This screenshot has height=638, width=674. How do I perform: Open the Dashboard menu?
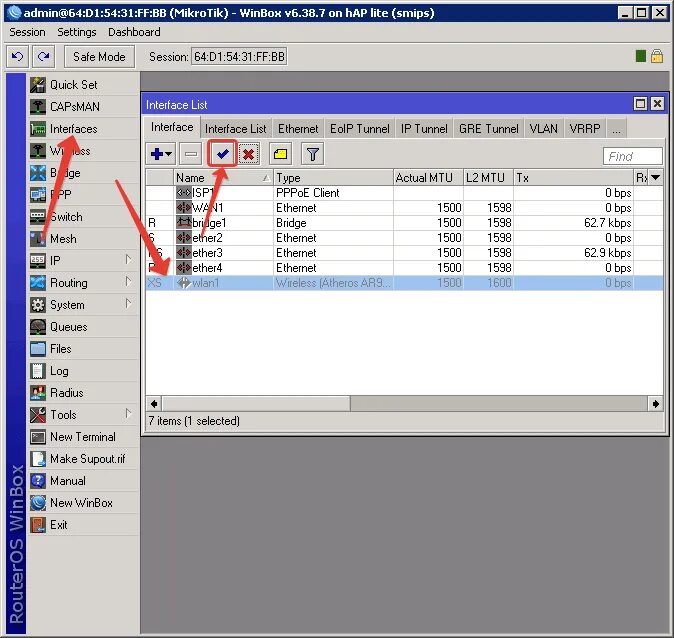[x=134, y=32]
